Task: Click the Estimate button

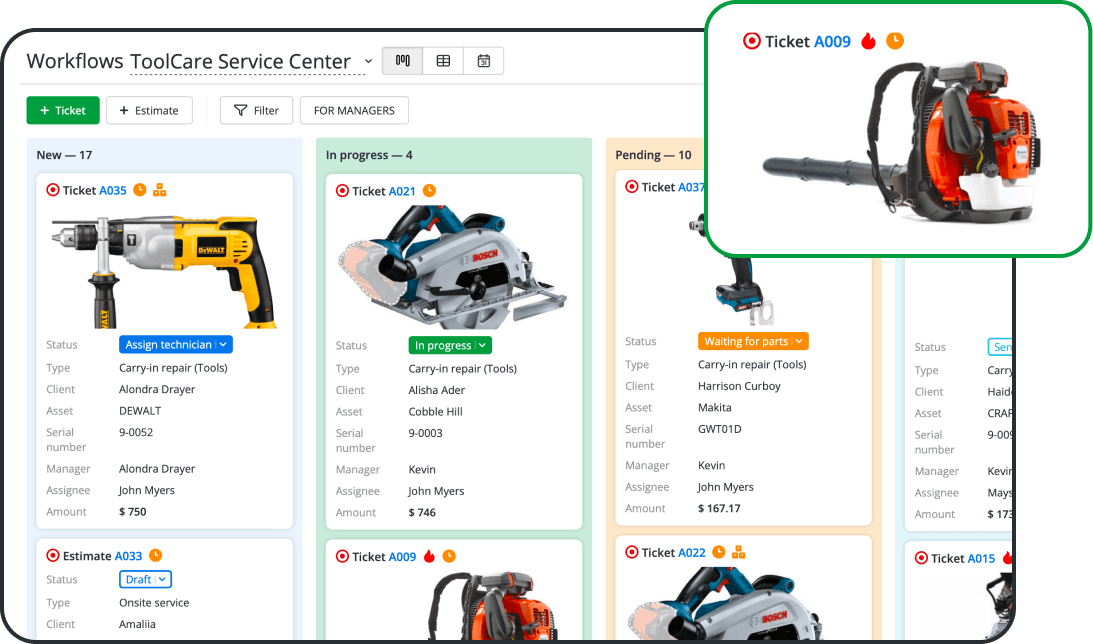Action: [x=149, y=110]
